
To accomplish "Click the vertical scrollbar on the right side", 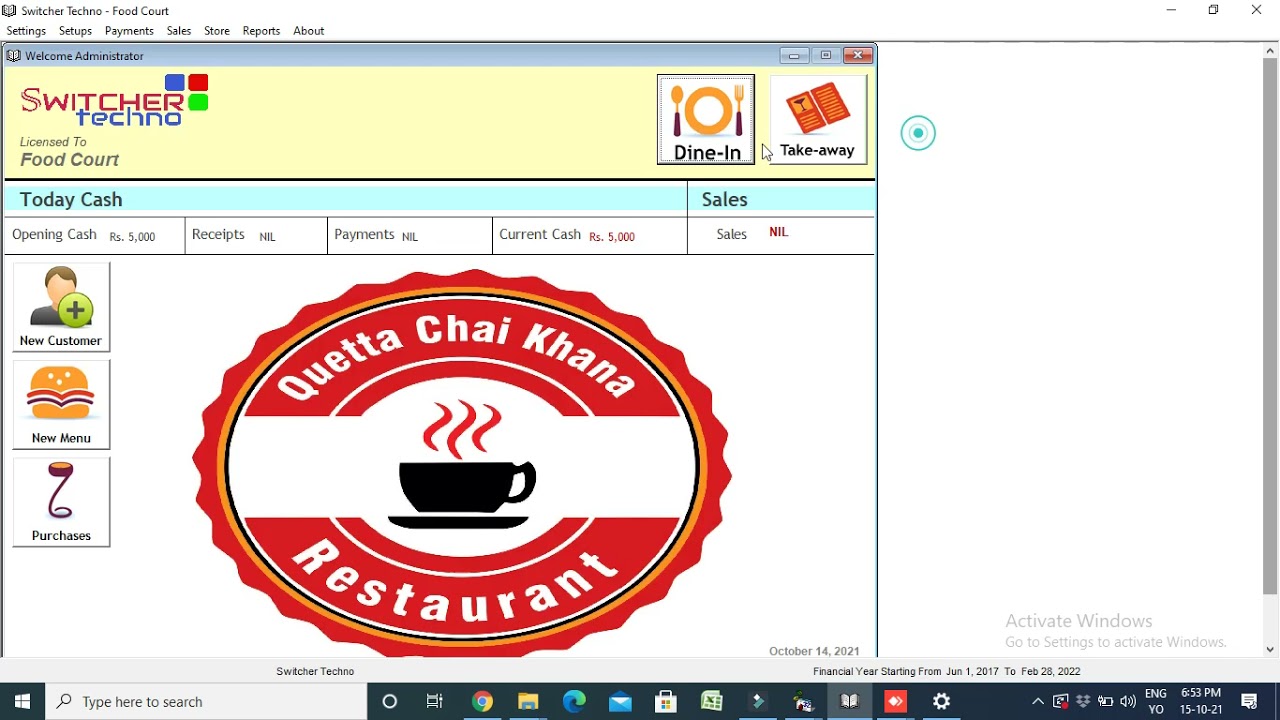I will click(1270, 326).
